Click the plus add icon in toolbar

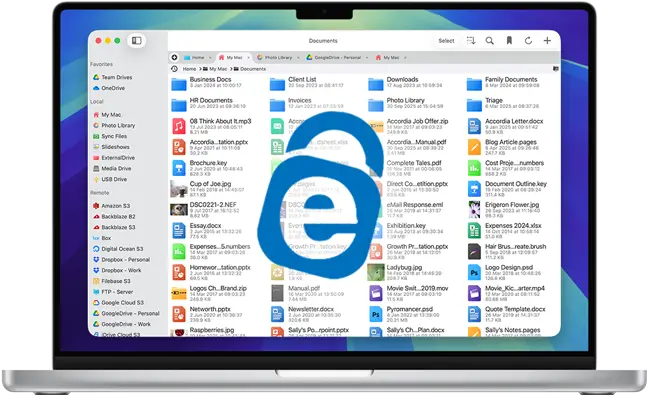pyautogui.click(x=547, y=40)
